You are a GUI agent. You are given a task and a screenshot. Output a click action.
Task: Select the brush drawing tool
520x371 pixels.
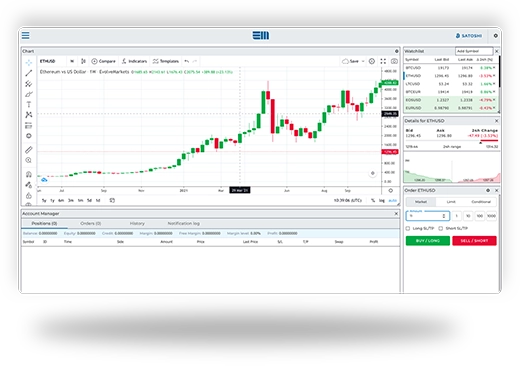[x=29, y=94]
